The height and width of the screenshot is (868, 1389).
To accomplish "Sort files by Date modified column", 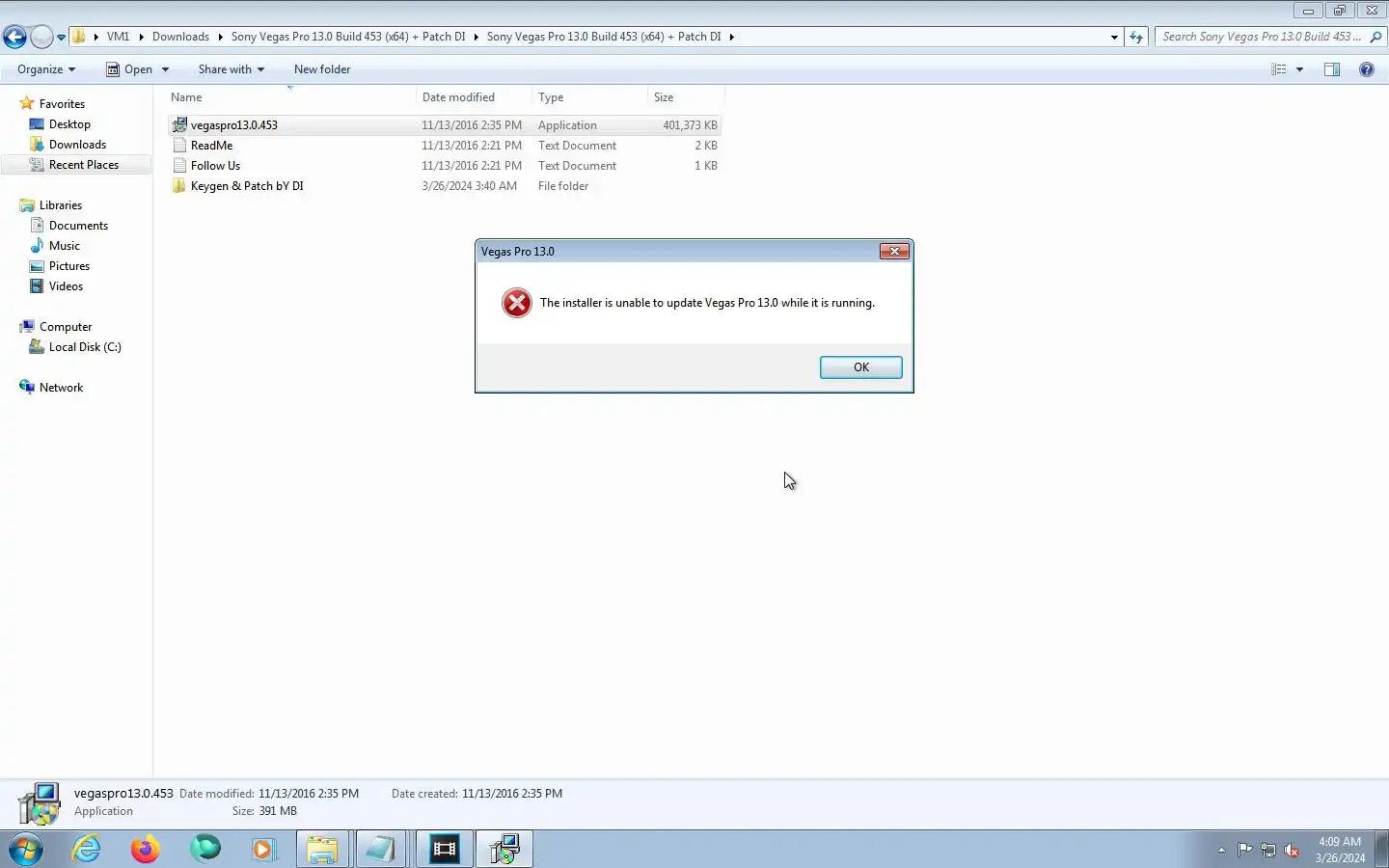I will [x=474, y=97].
